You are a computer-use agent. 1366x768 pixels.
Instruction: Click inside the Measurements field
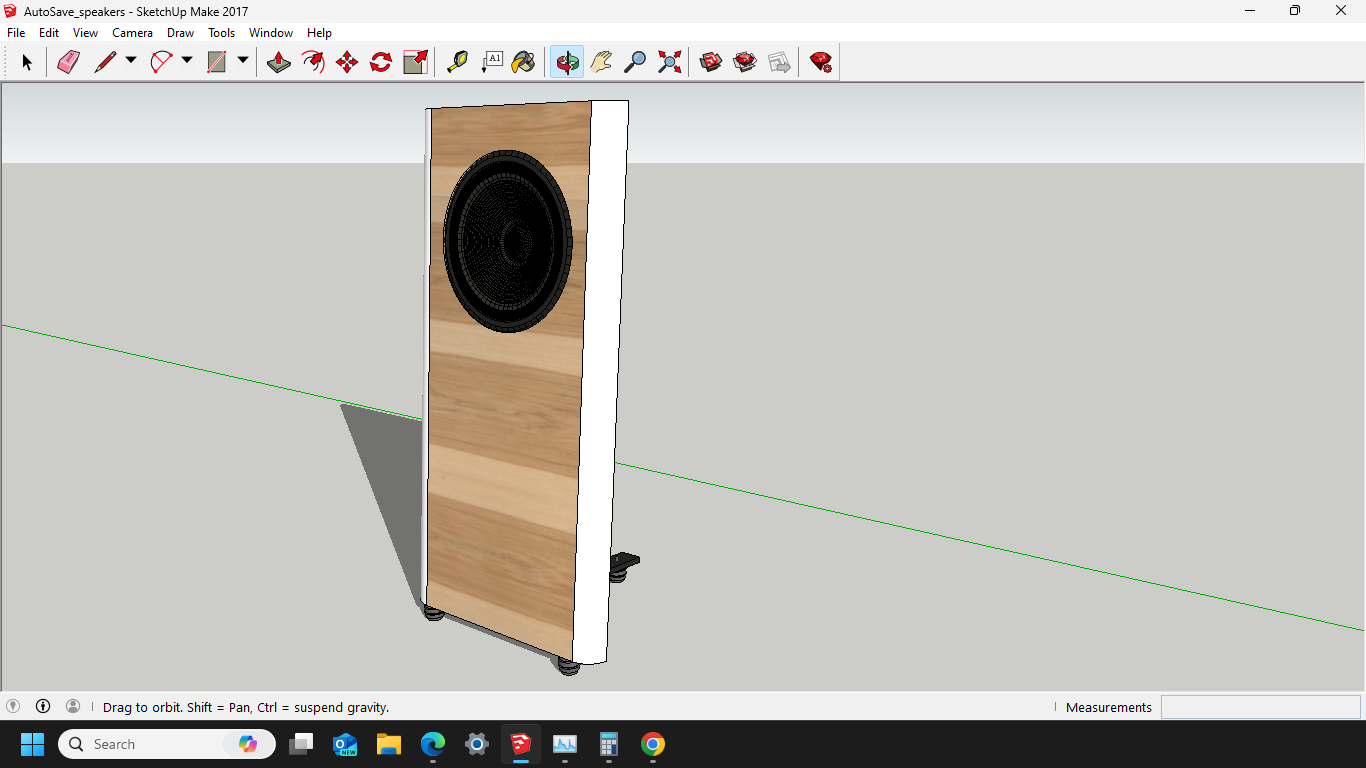[x=1260, y=707]
